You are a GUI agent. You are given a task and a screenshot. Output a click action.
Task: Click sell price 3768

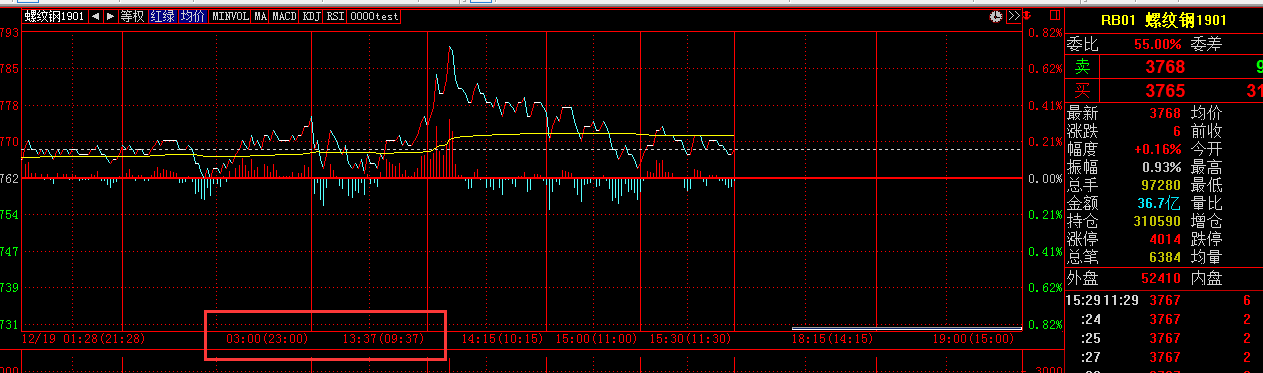pyautogui.click(x=1165, y=67)
